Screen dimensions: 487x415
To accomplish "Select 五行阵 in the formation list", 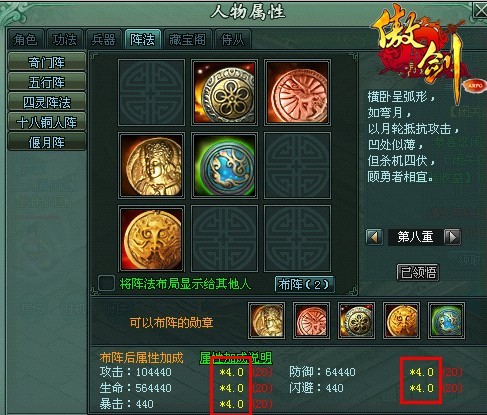I will pos(47,82).
